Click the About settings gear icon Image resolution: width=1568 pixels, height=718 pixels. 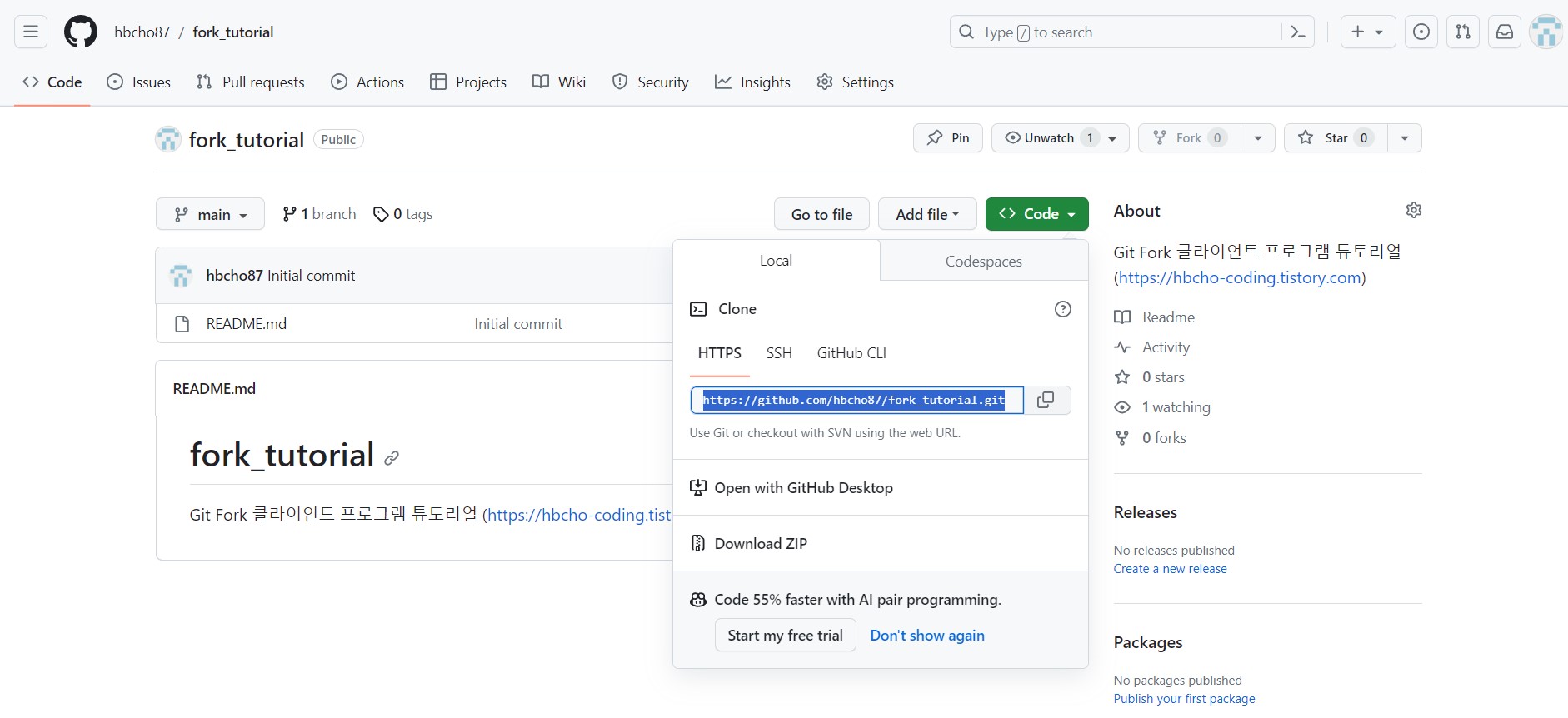tap(1414, 210)
